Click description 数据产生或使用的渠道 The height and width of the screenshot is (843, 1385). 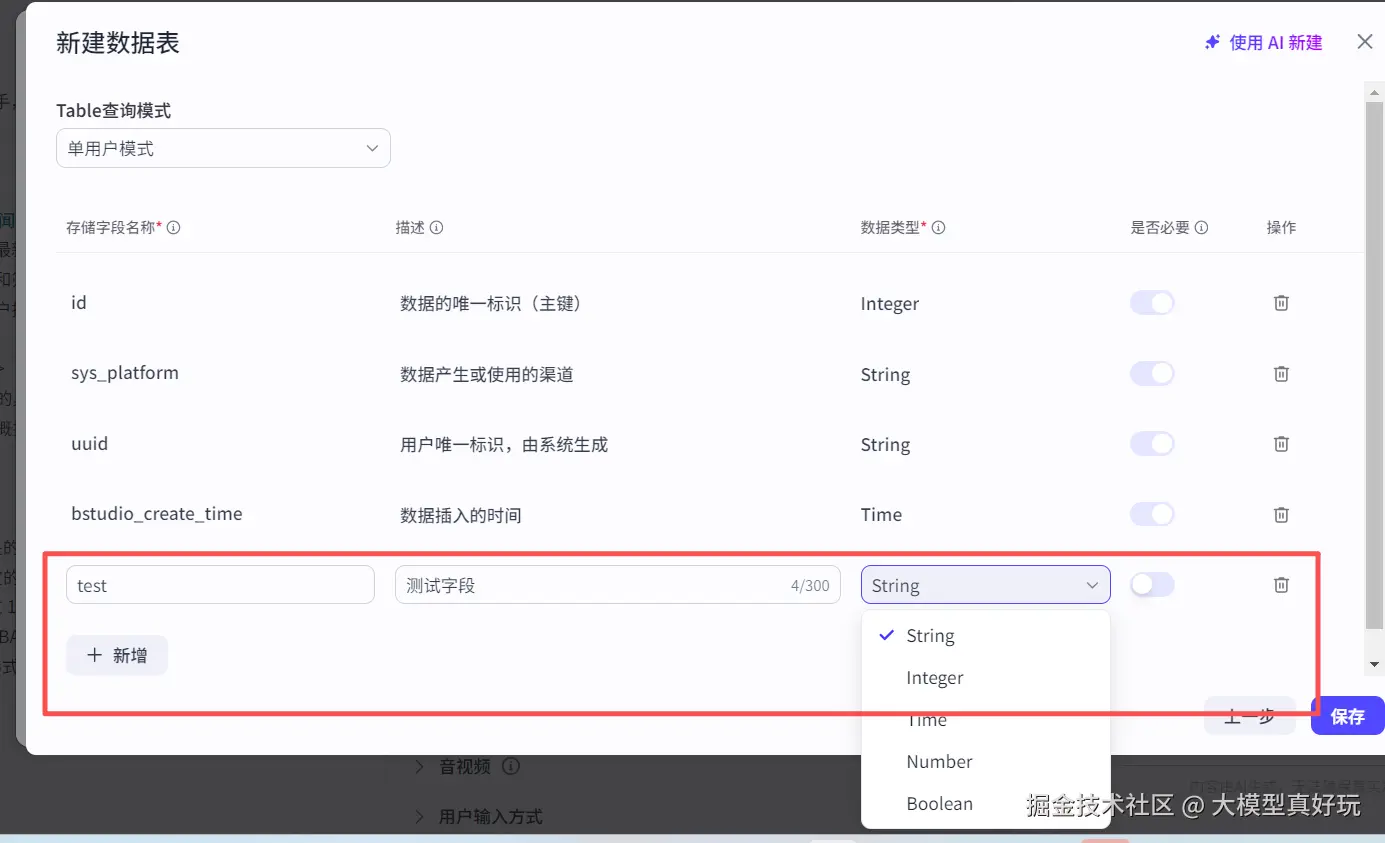tap(487, 374)
